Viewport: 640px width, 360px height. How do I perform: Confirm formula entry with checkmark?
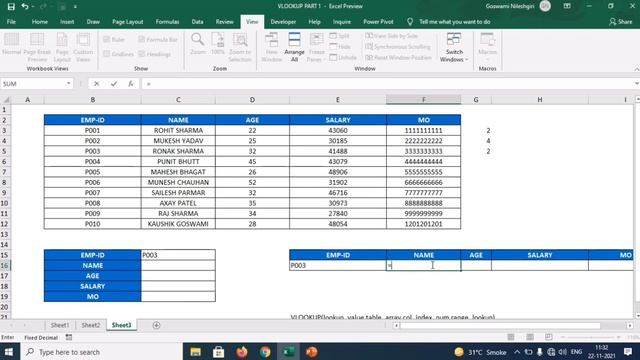(x=114, y=84)
